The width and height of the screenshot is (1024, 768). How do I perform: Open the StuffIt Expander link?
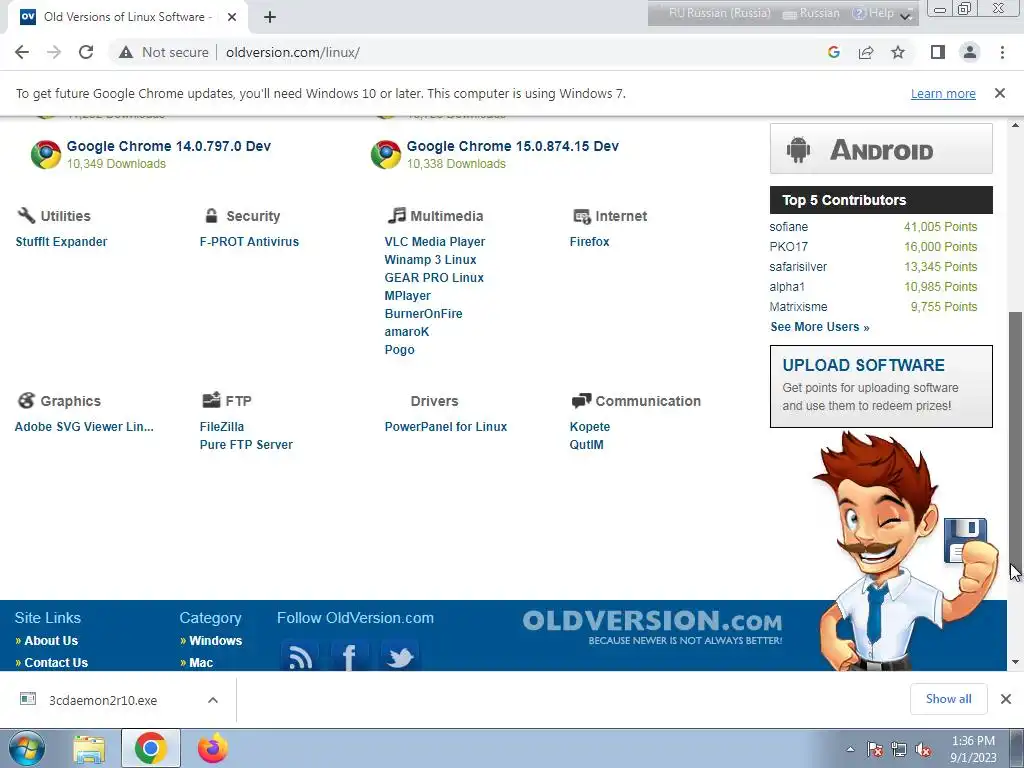61,242
